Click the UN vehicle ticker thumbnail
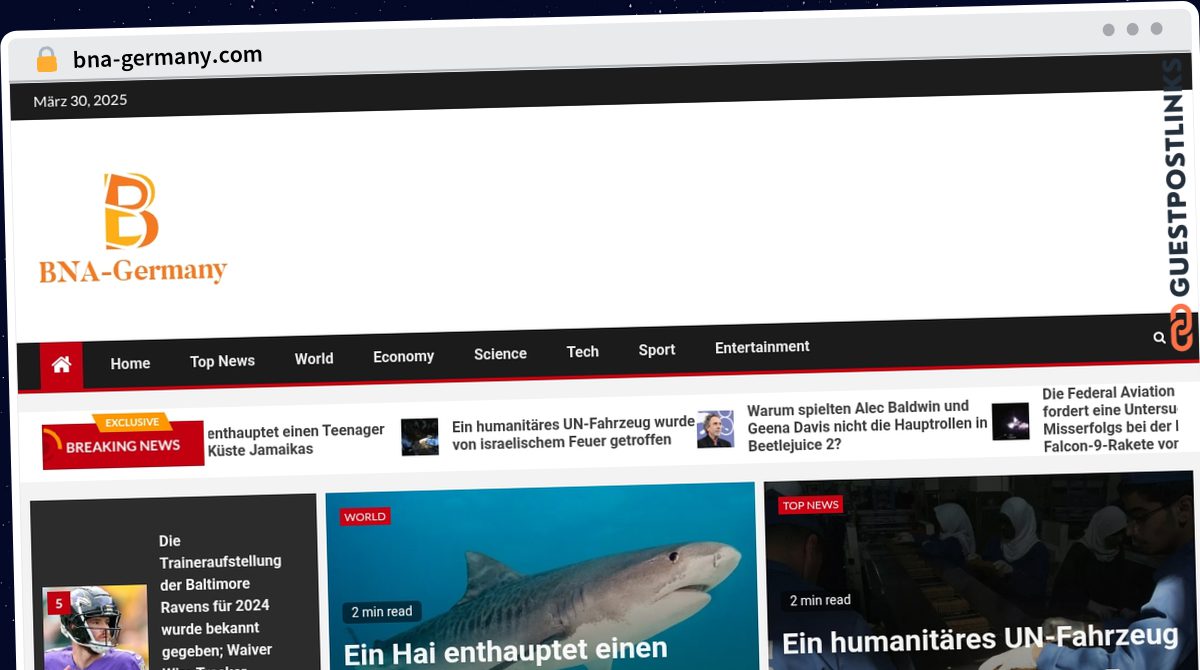Image resolution: width=1200 pixels, height=670 pixels. (420, 437)
